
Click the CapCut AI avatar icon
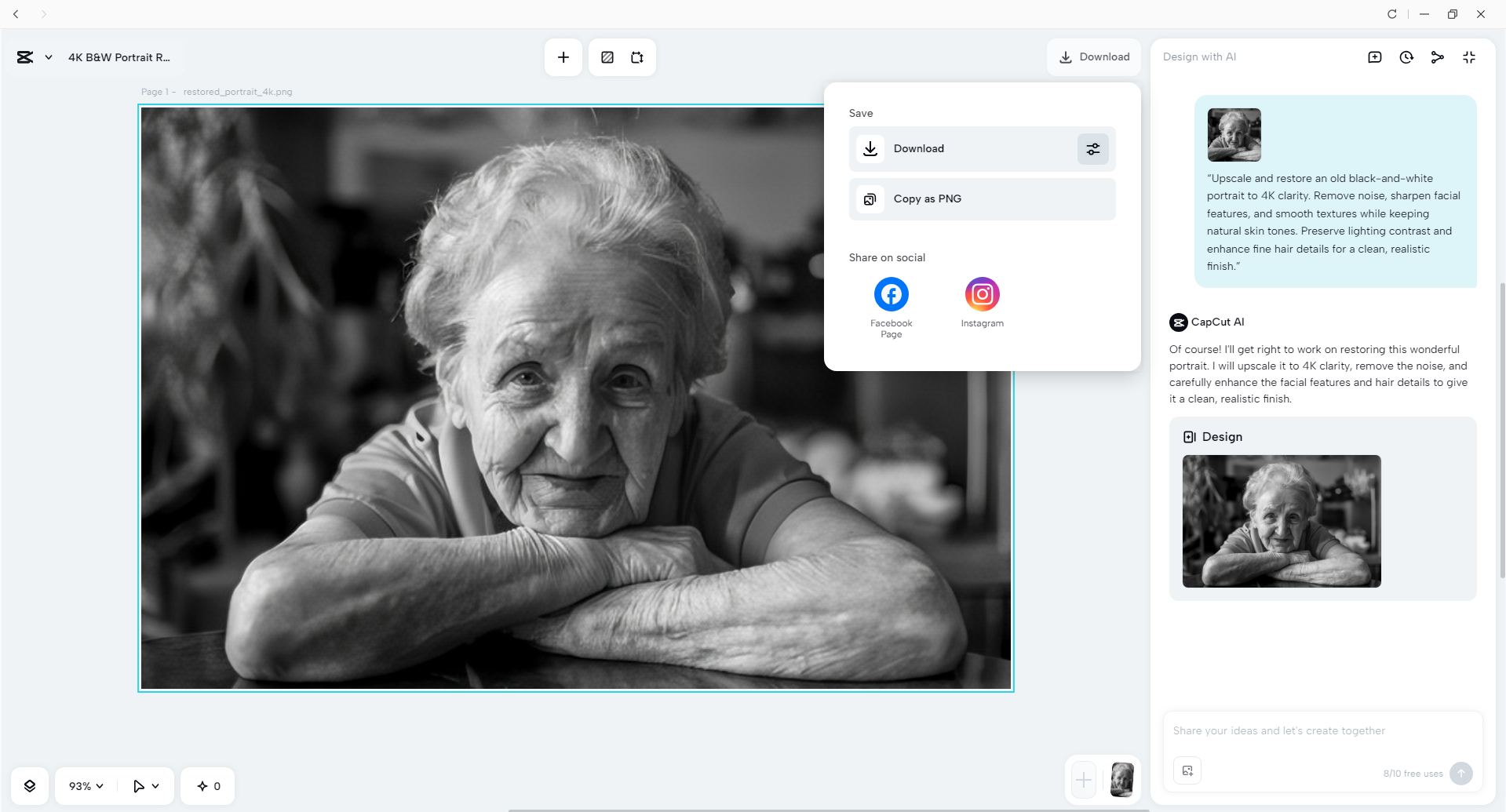pyautogui.click(x=1179, y=322)
